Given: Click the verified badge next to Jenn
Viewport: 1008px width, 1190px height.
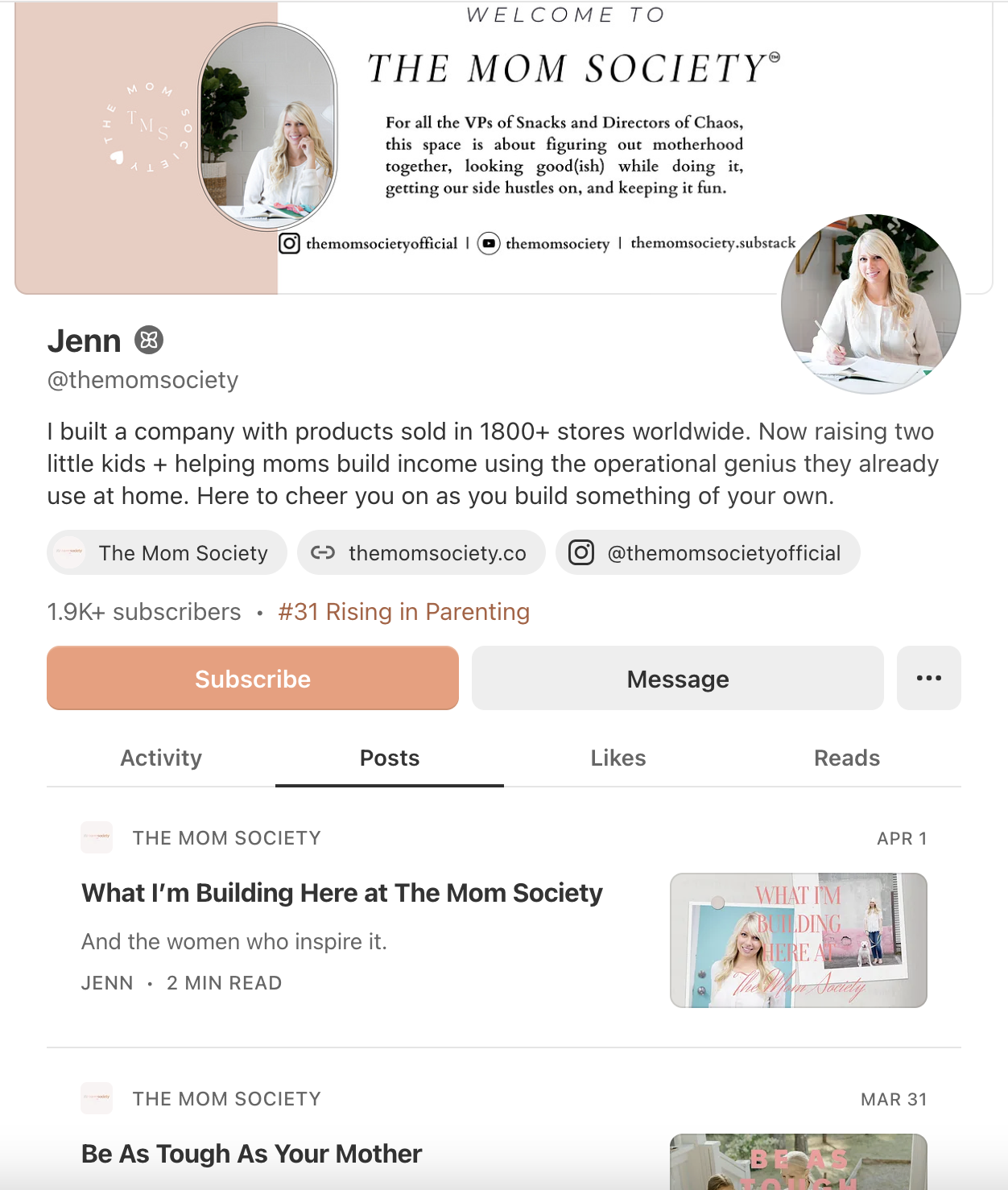Looking at the screenshot, I should point(149,341).
